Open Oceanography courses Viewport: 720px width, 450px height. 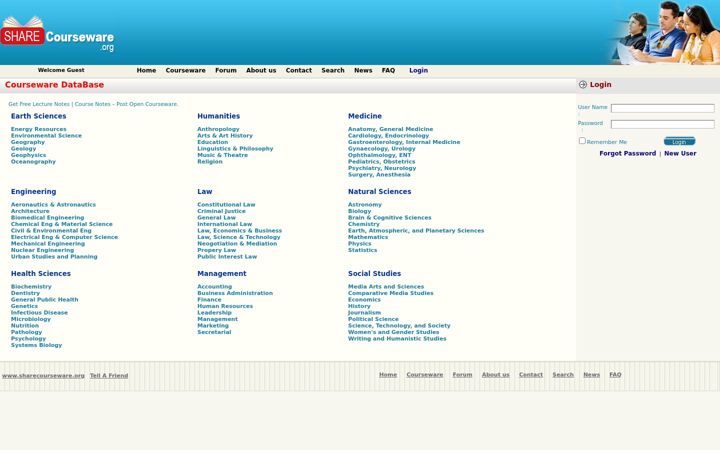[34, 162]
